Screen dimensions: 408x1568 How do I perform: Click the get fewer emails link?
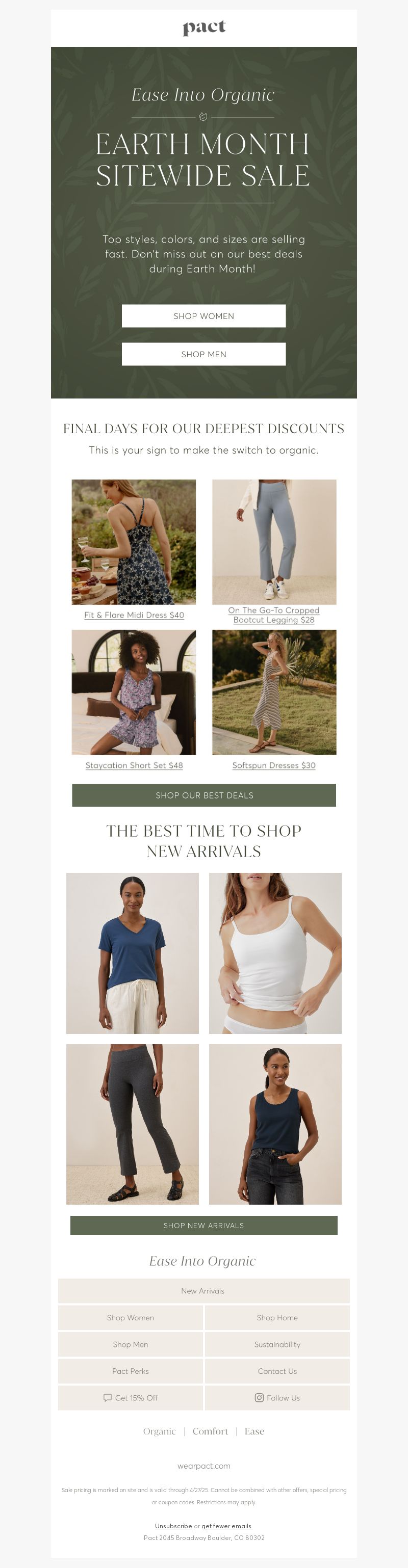point(227,1526)
